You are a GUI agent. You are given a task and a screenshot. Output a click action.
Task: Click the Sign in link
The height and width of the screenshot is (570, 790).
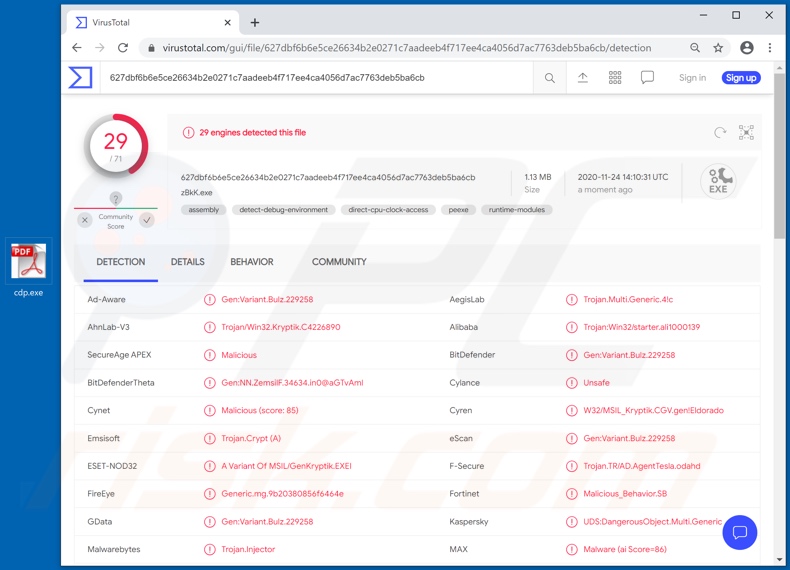click(x=692, y=78)
